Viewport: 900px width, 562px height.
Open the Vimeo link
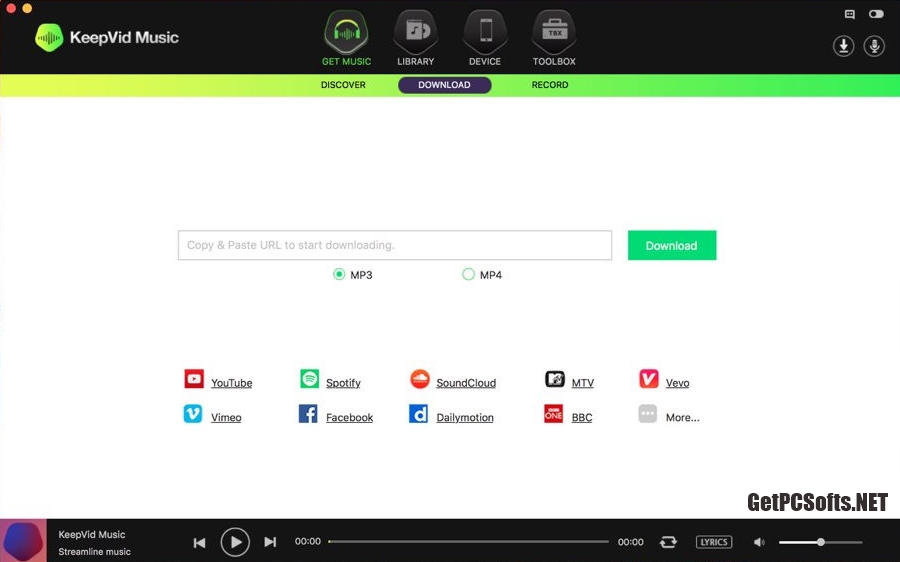(226, 417)
